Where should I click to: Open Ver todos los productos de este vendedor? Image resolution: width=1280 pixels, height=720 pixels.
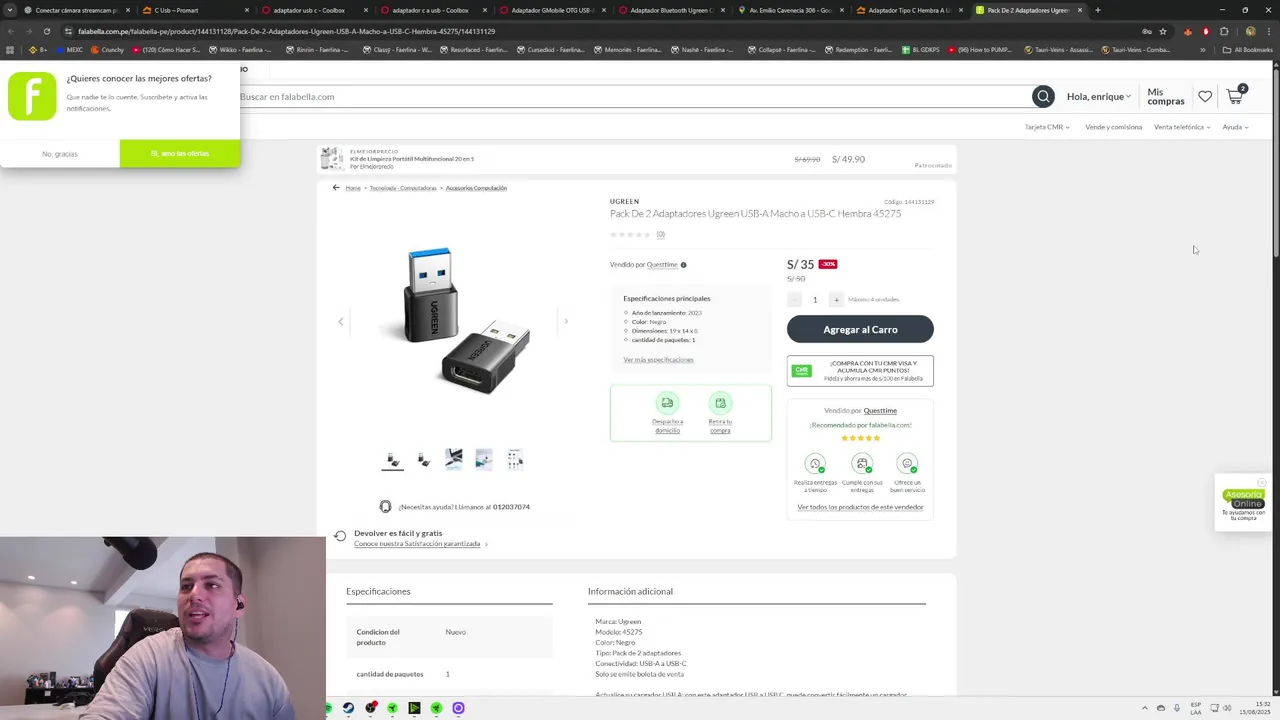pos(860,507)
